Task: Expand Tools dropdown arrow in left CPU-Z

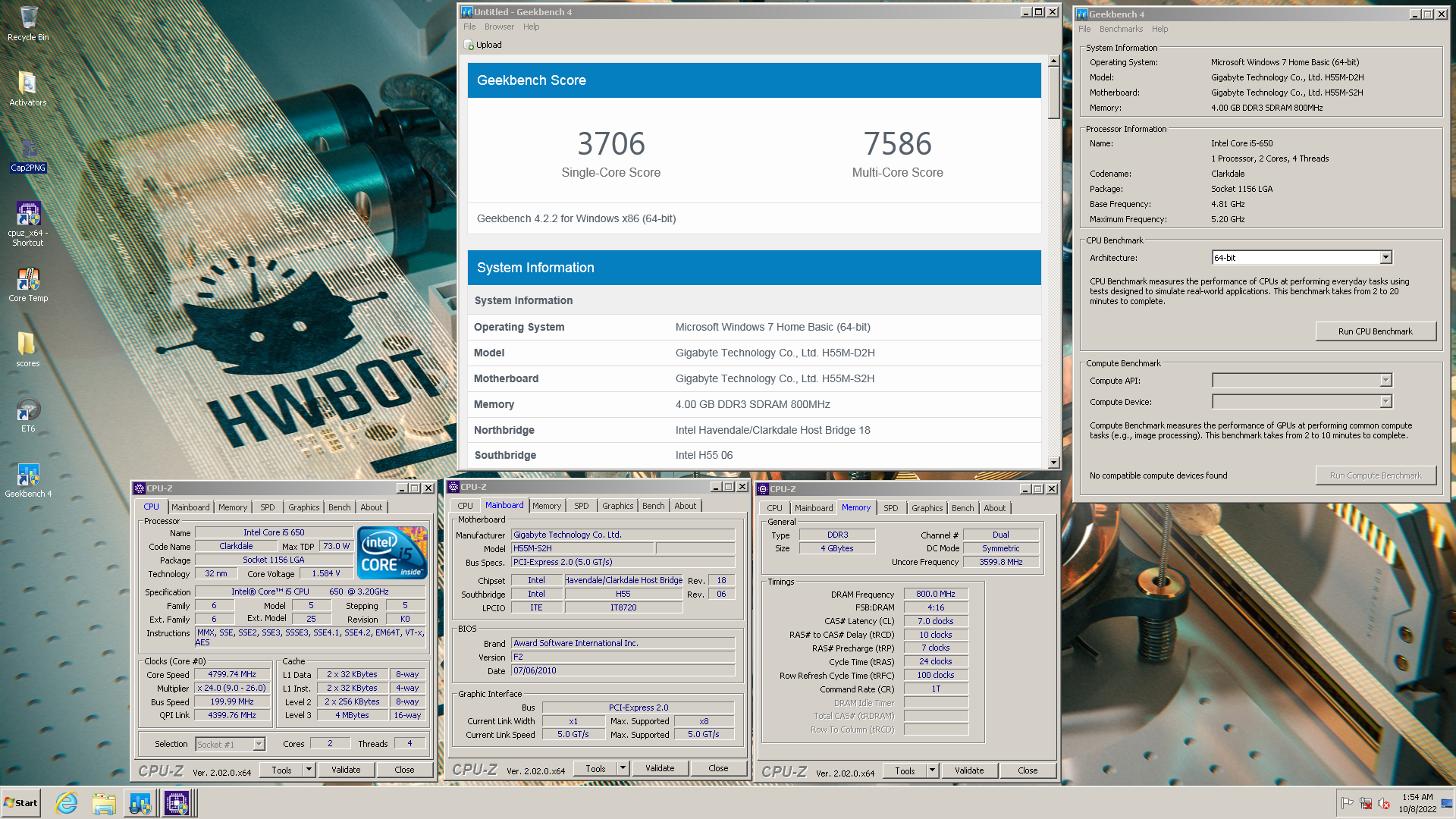Action: (x=309, y=770)
